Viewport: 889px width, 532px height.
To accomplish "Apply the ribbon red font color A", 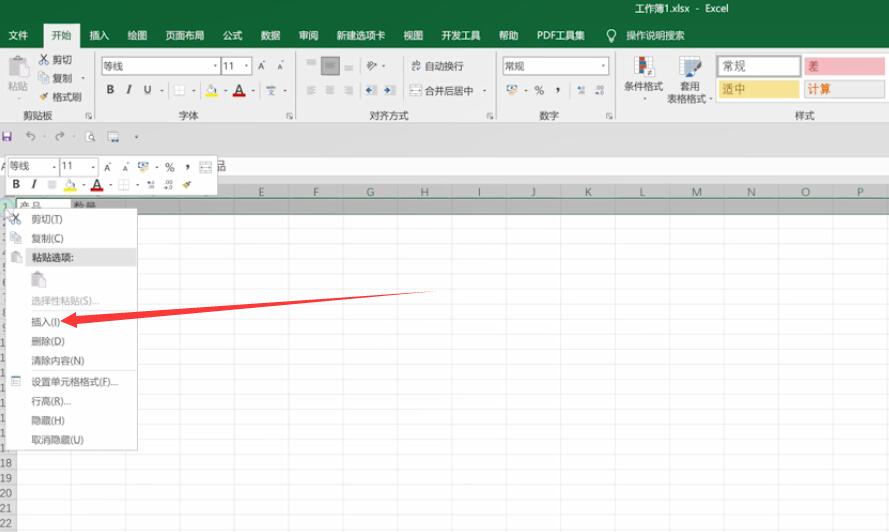I will click(239, 90).
